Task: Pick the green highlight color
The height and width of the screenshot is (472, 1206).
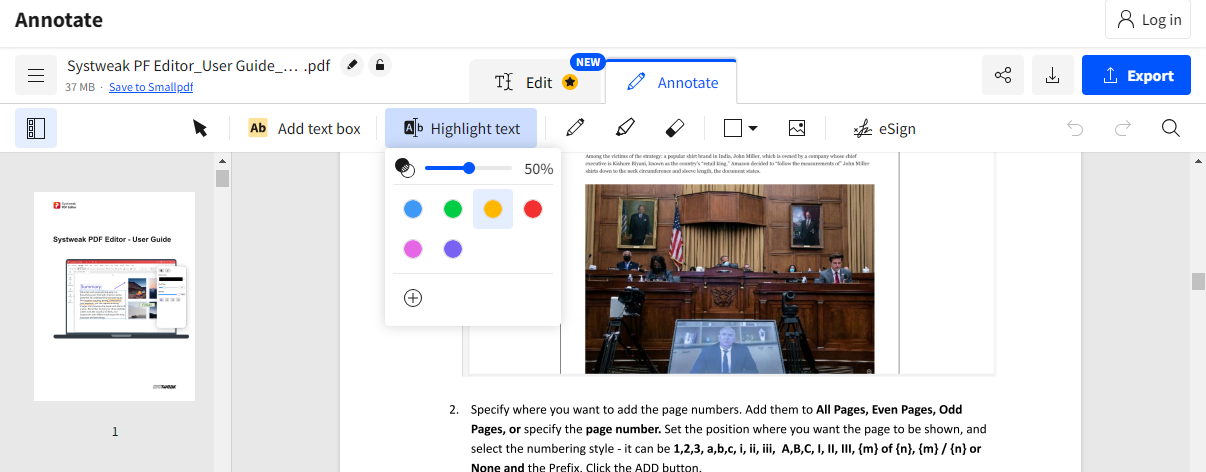Action: [453, 209]
